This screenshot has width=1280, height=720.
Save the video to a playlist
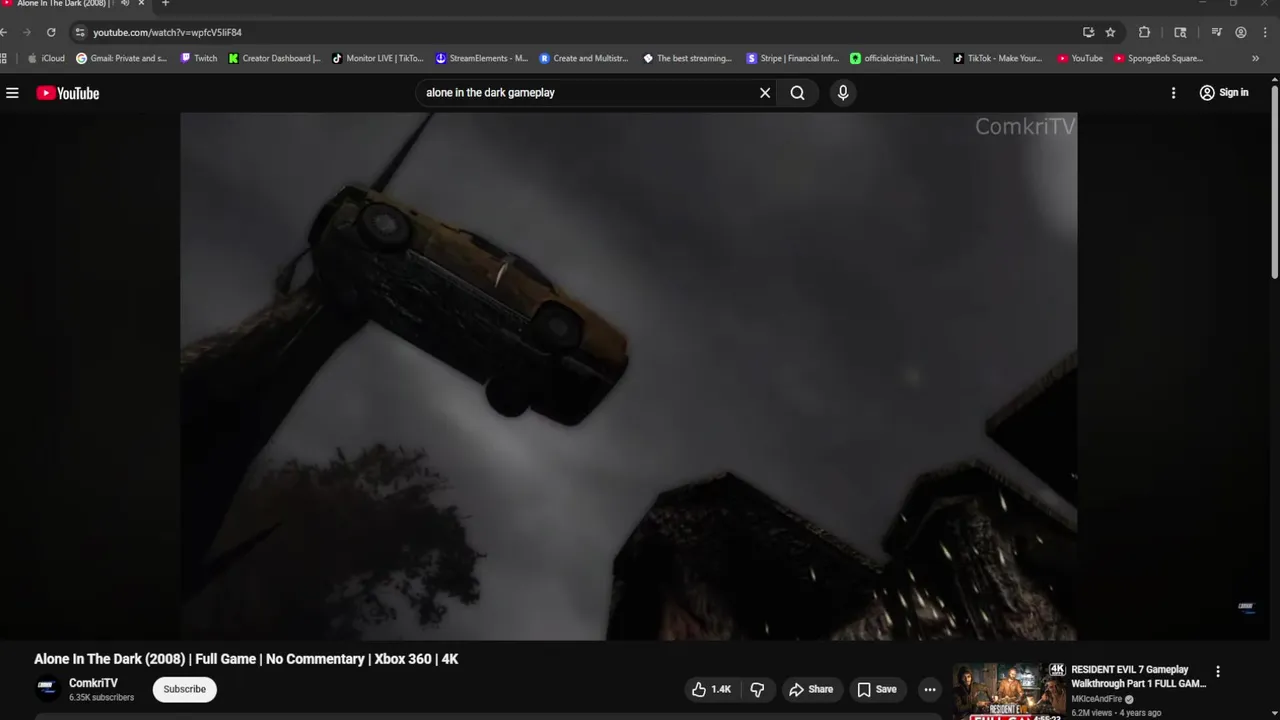click(x=876, y=689)
